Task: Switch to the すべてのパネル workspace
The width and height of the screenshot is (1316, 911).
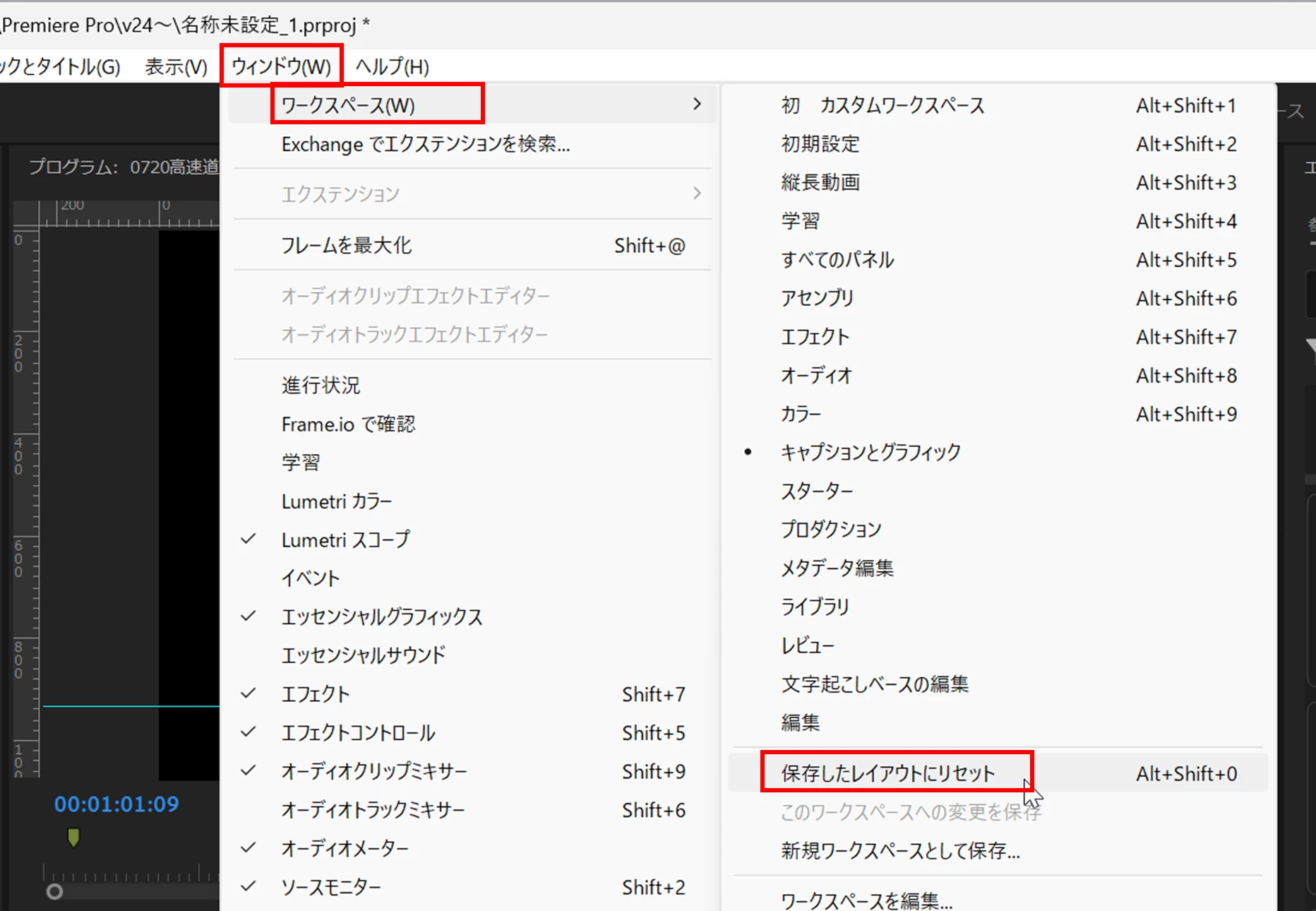Action: coord(998,260)
